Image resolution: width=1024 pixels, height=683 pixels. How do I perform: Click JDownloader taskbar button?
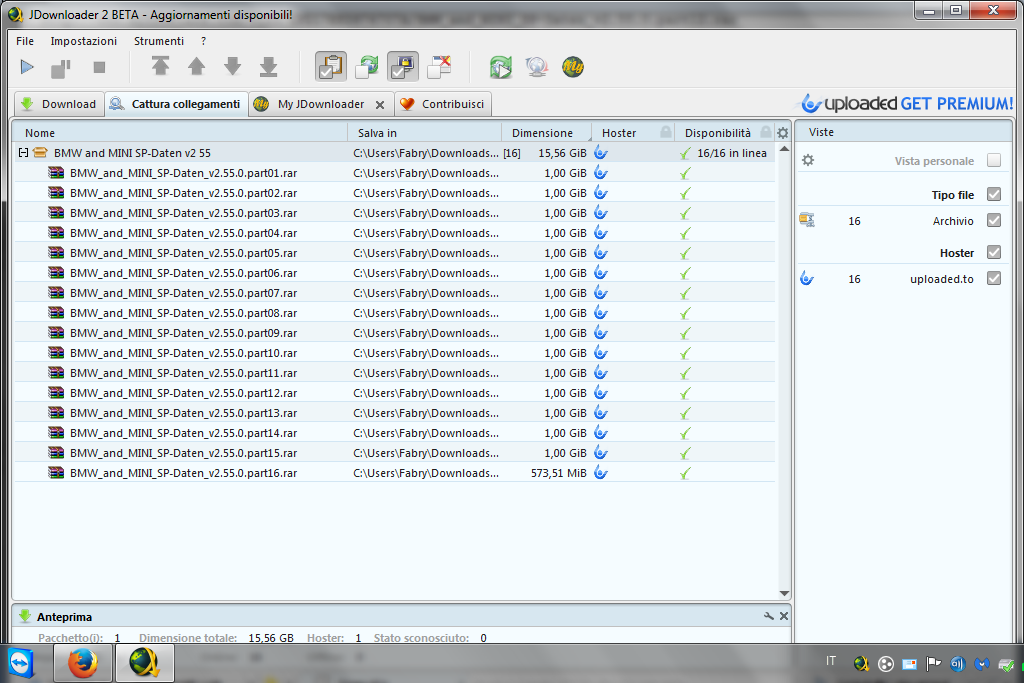click(x=144, y=663)
